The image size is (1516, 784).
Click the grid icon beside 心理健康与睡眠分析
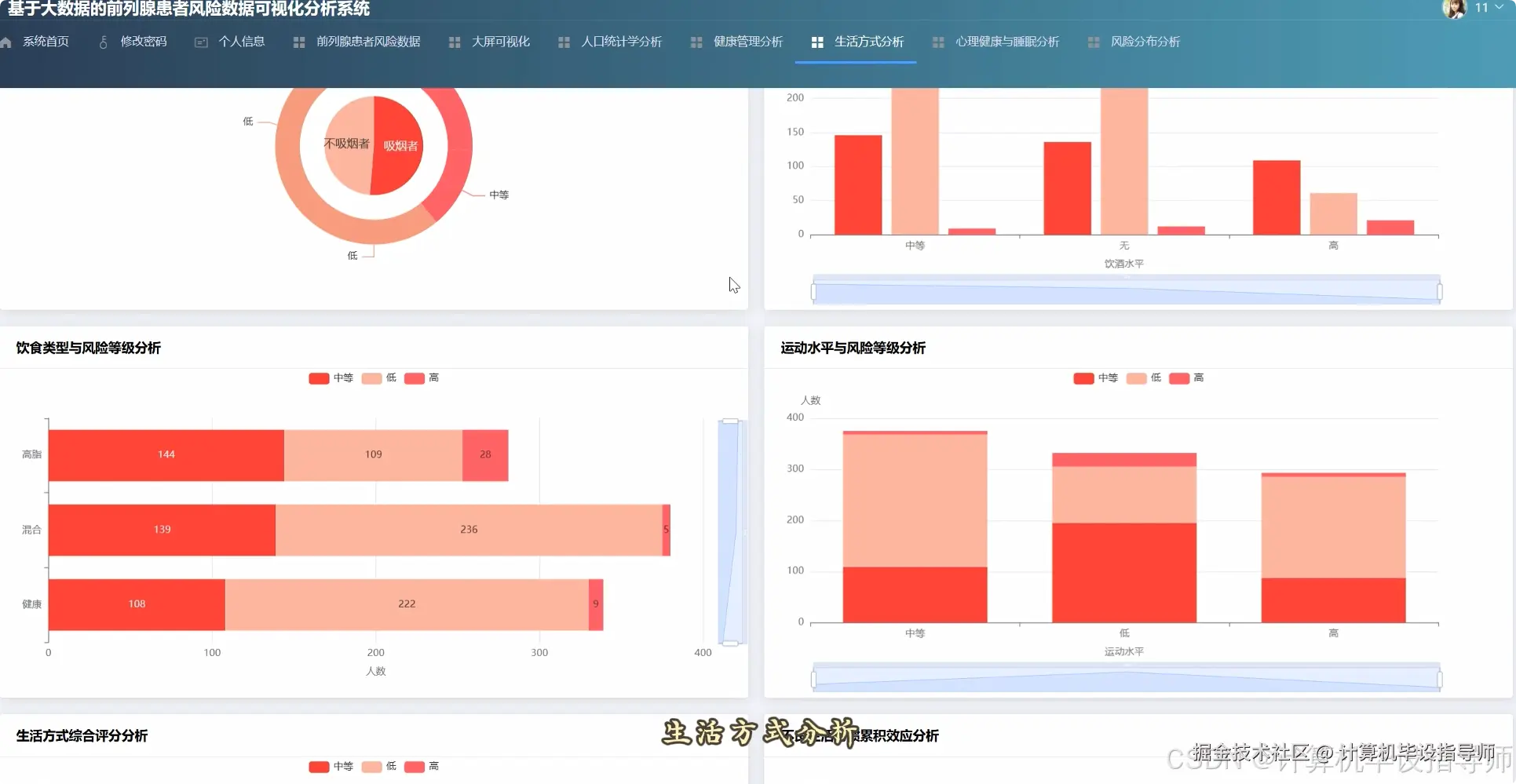pyautogui.click(x=938, y=42)
